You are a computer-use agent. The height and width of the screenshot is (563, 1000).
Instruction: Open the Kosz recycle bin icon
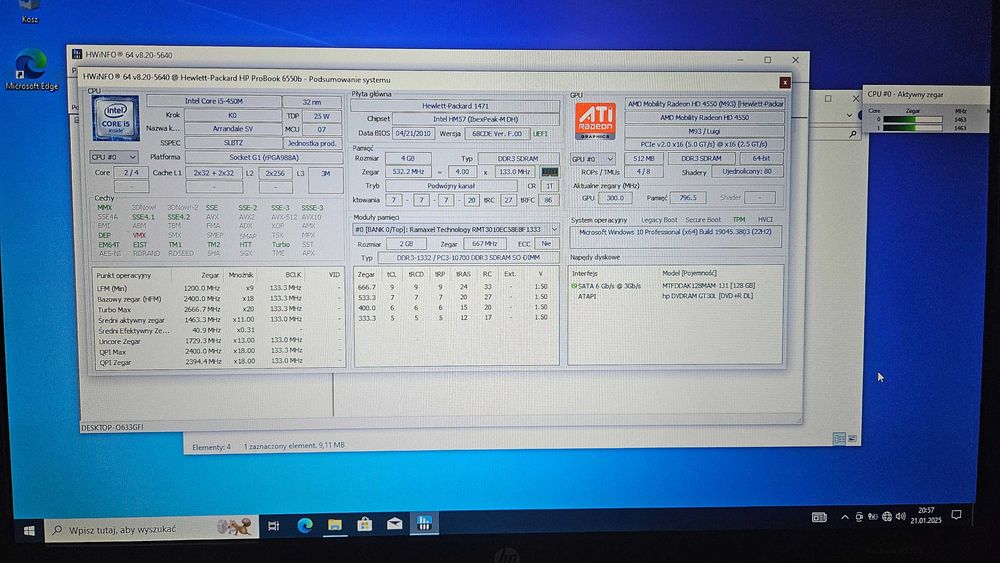29,11
